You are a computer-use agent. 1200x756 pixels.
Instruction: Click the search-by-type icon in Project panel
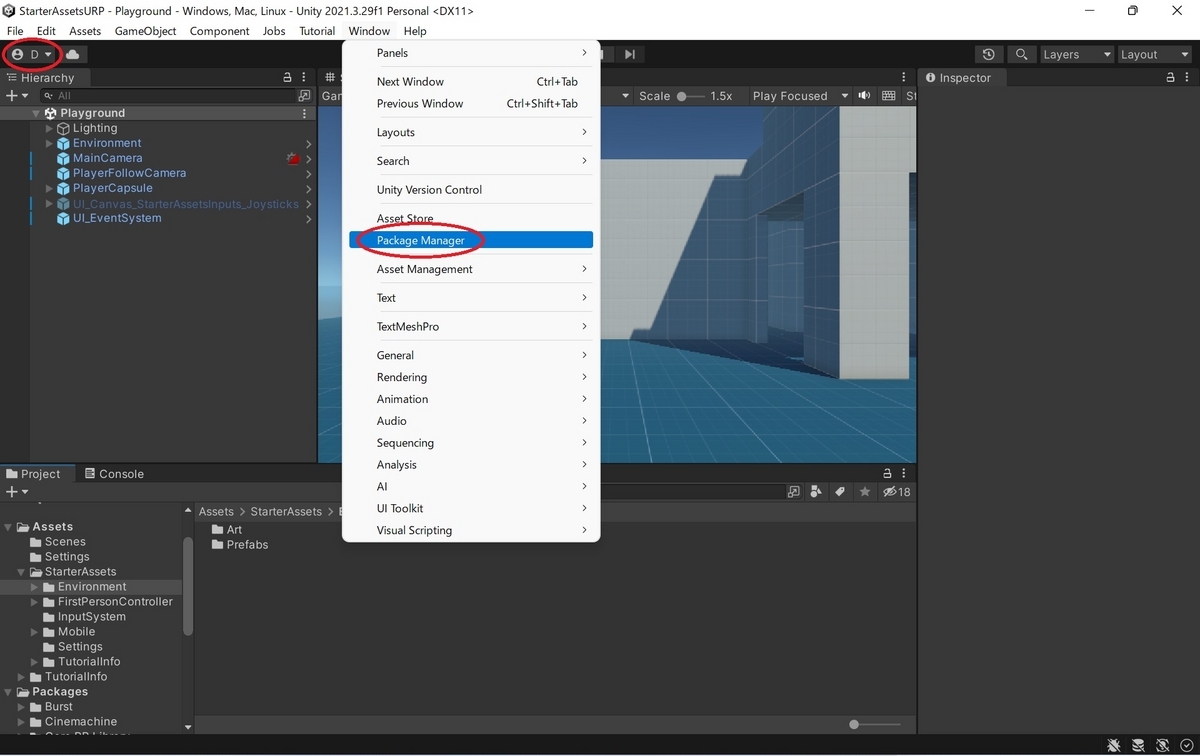tap(815, 492)
